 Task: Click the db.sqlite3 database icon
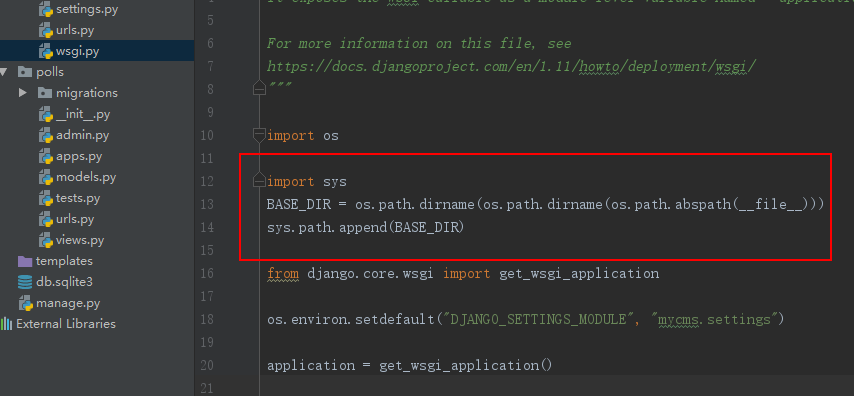pyautogui.click(x=25, y=282)
